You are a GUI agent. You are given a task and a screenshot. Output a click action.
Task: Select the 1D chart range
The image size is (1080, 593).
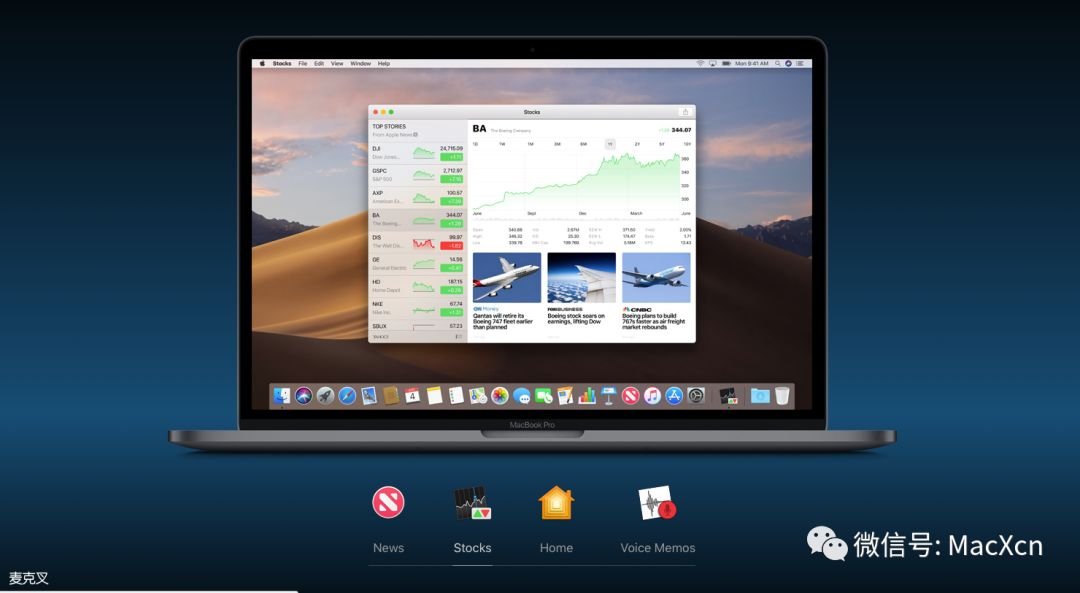tap(475, 144)
